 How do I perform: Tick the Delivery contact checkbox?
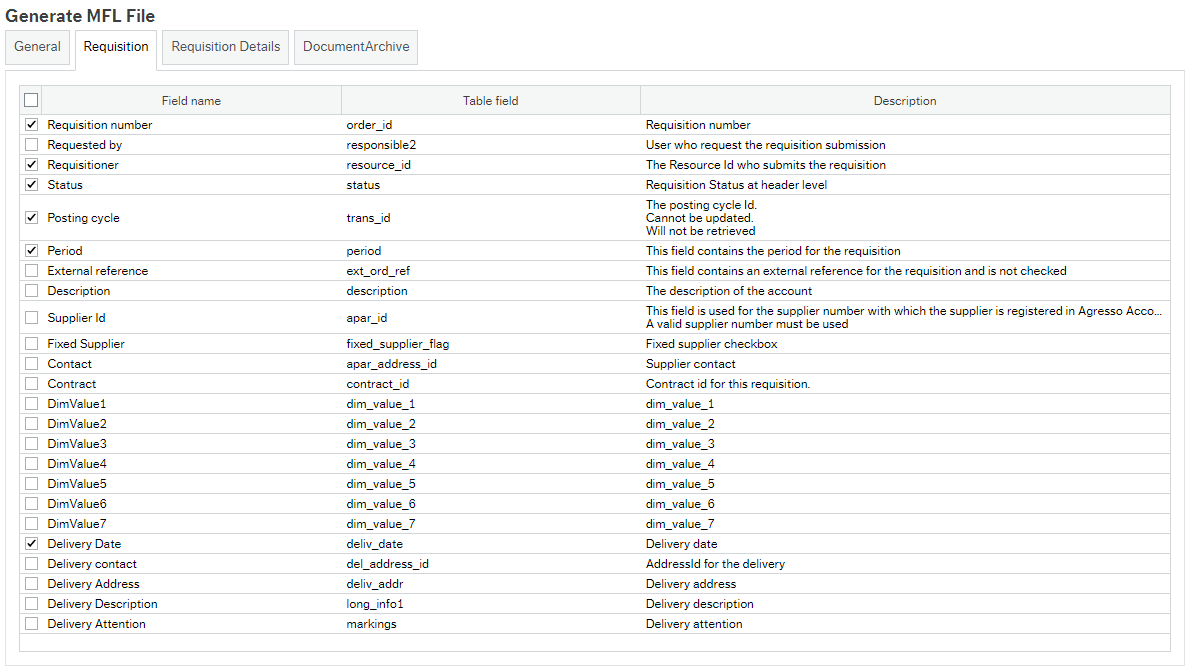click(x=31, y=564)
